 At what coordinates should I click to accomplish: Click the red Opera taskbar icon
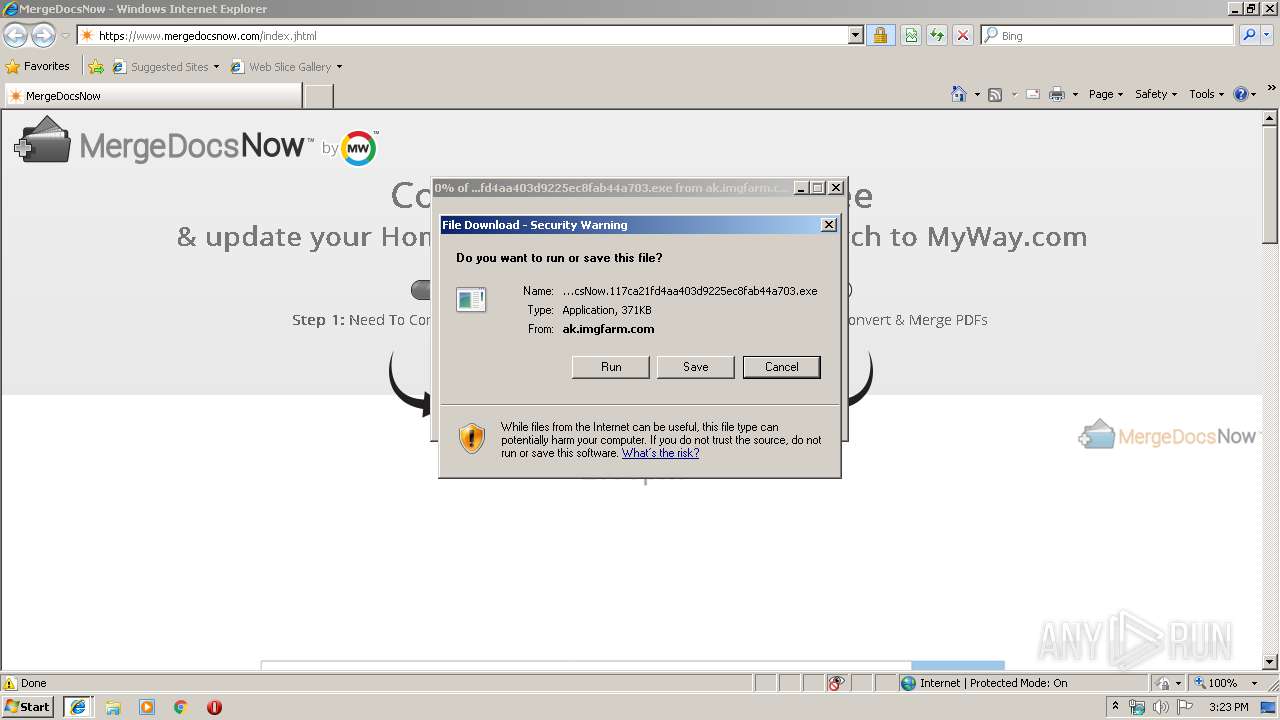click(214, 707)
